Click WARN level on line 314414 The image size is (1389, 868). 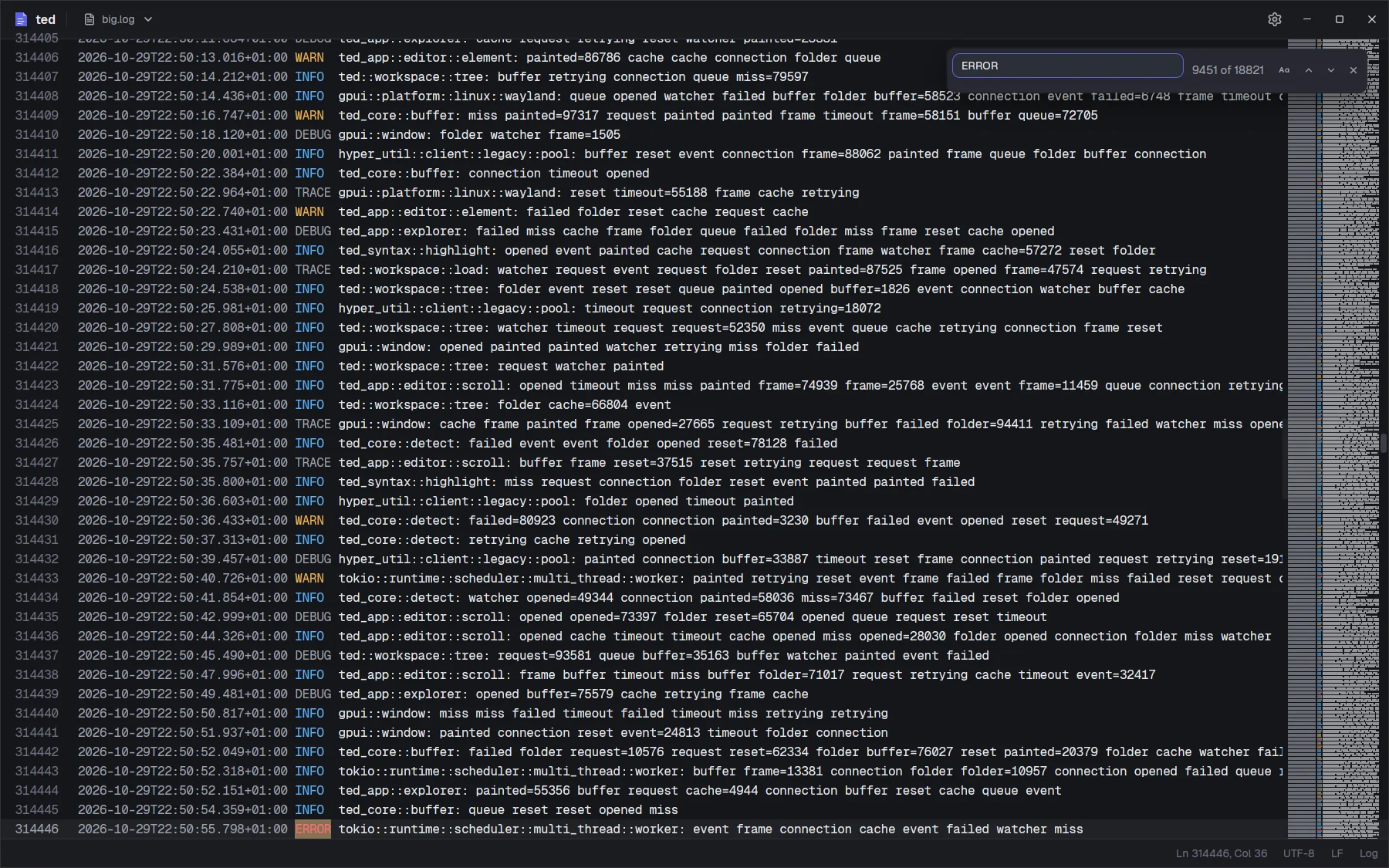coord(309,212)
